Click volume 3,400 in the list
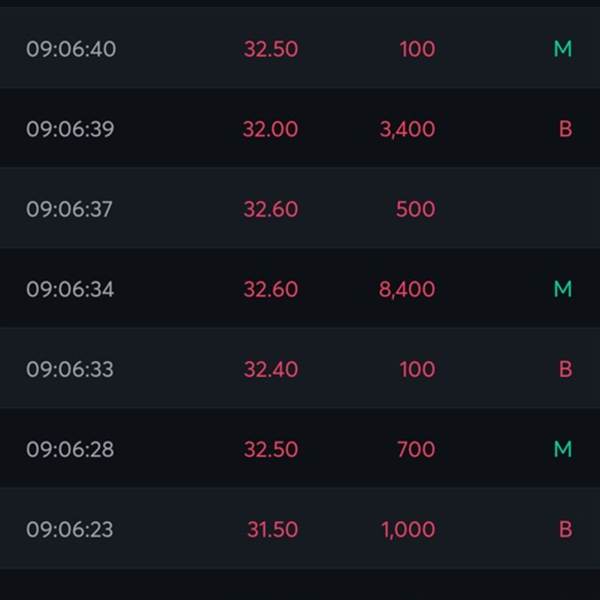Screen dimensions: 600x600 click(x=407, y=129)
